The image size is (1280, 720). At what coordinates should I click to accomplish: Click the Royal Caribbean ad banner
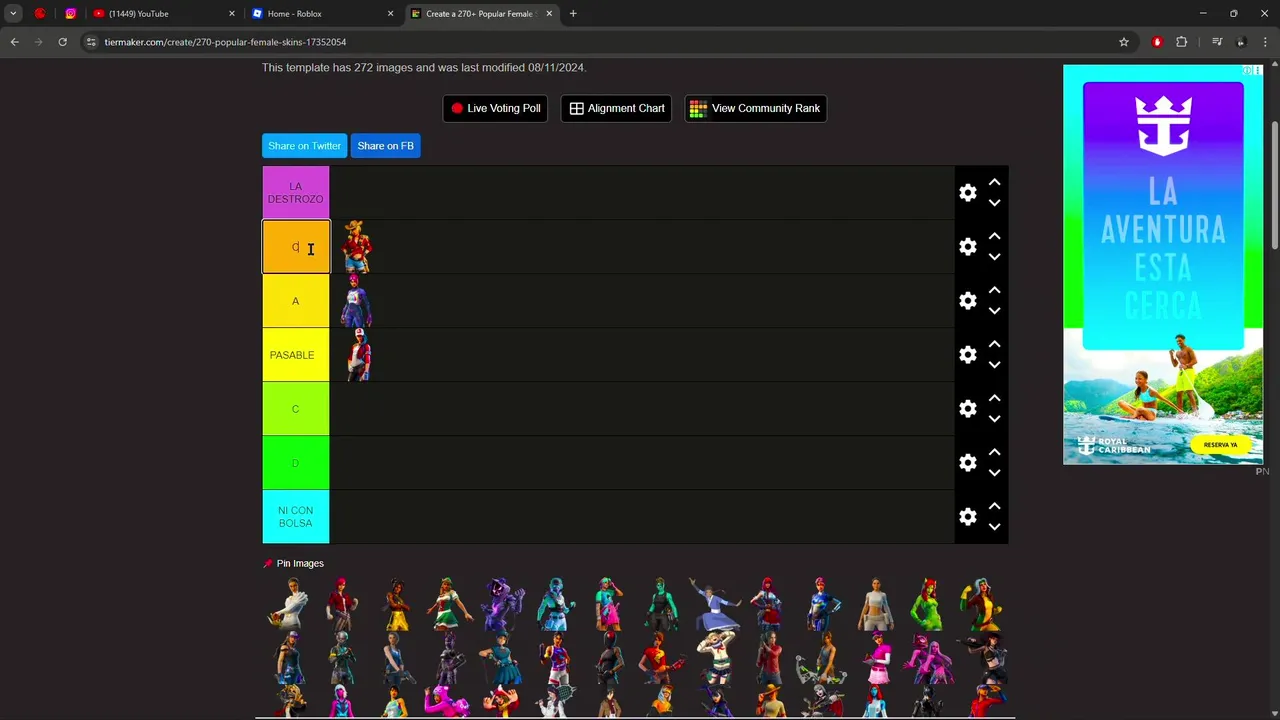(x=1163, y=265)
